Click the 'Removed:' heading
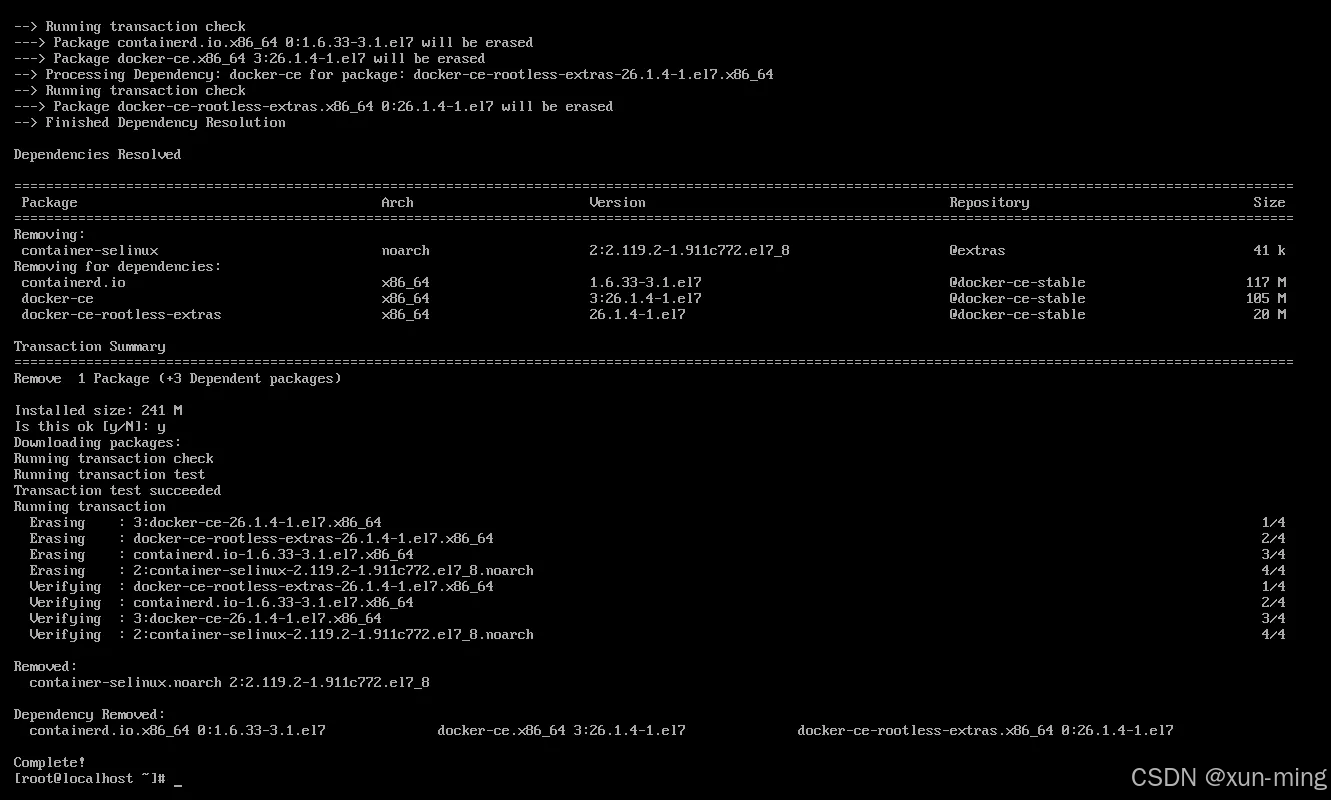Image resolution: width=1331 pixels, height=800 pixels. point(45,666)
